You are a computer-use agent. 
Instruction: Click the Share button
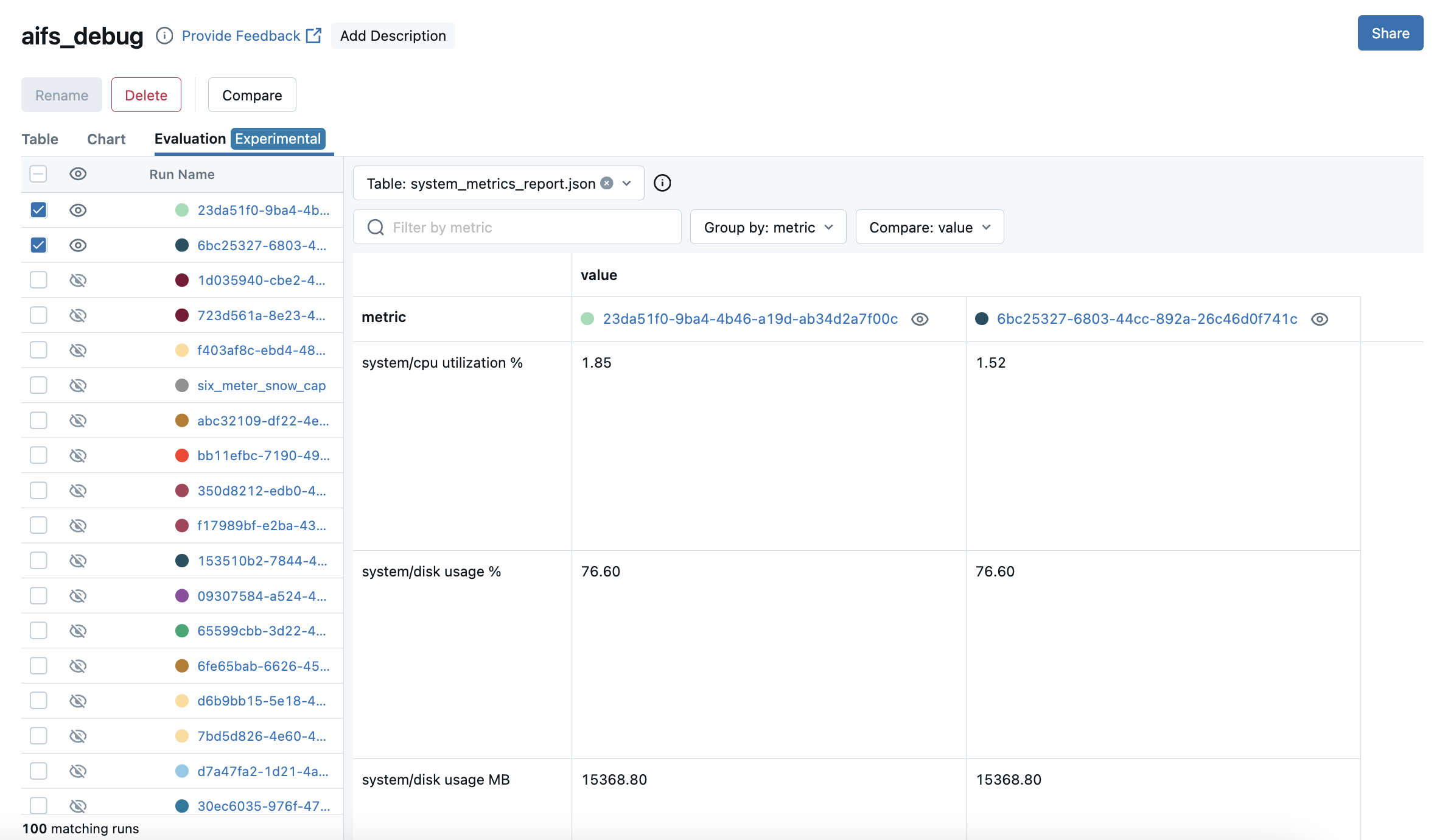[x=1390, y=33]
